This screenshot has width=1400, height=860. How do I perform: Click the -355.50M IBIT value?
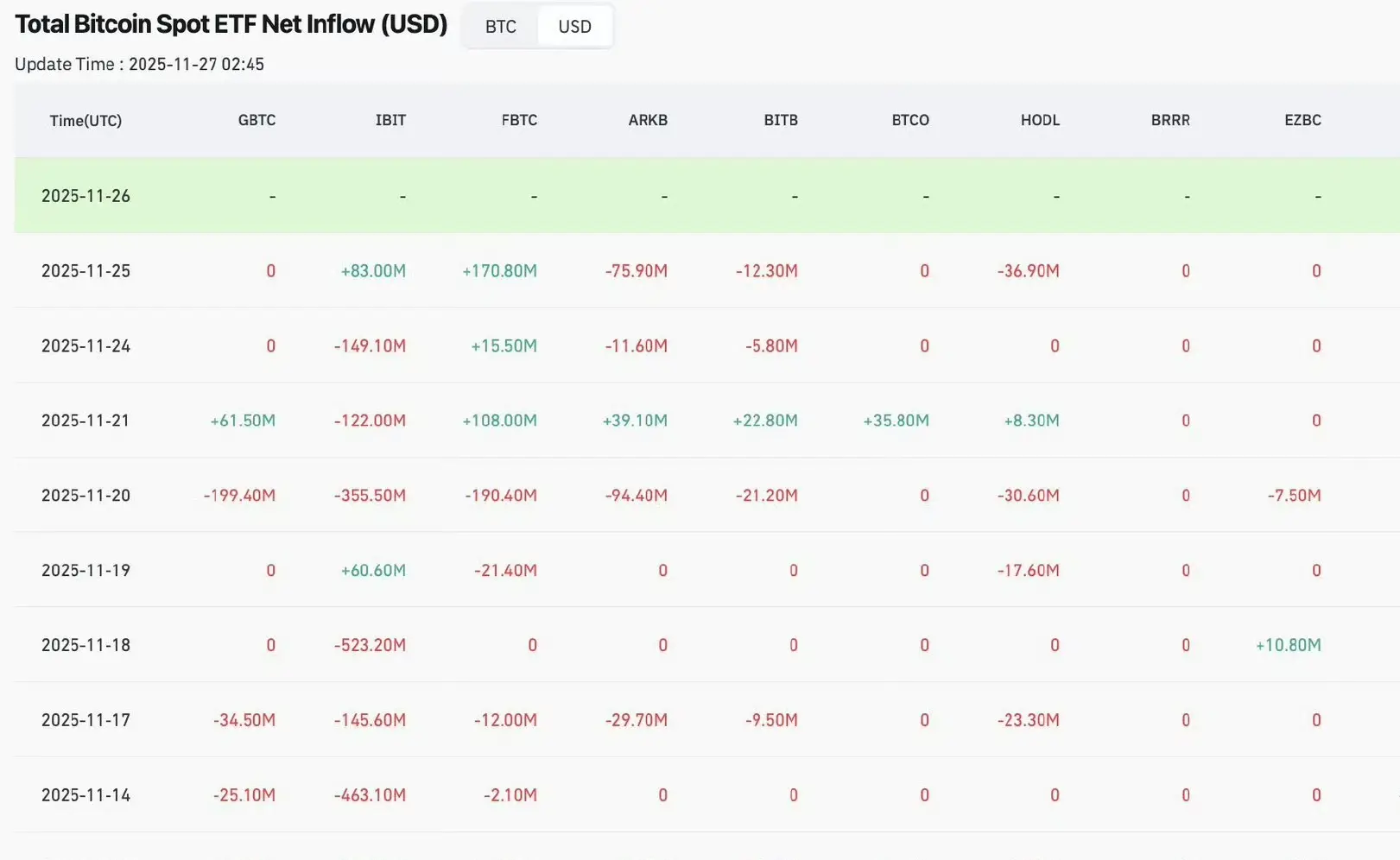tap(370, 496)
